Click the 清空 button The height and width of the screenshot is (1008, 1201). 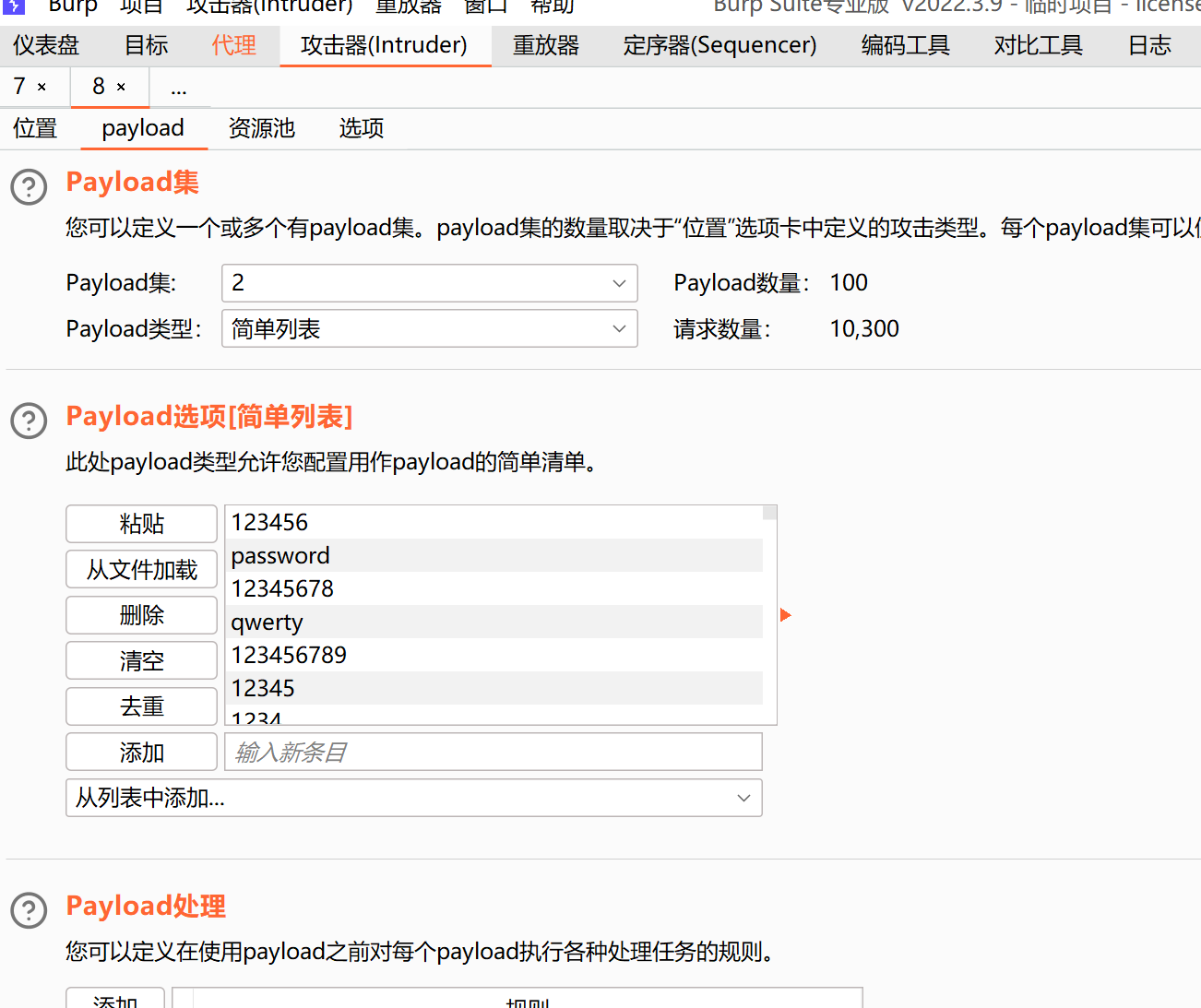[141, 660]
